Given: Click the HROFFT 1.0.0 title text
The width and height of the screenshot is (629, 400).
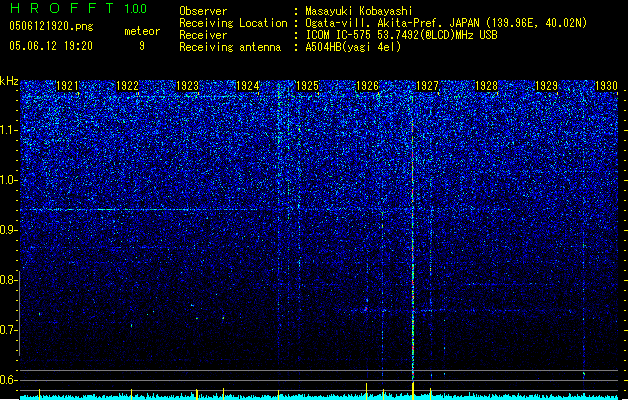Looking at the screenshot, I should pyautogui.click(x=78, y=8).
